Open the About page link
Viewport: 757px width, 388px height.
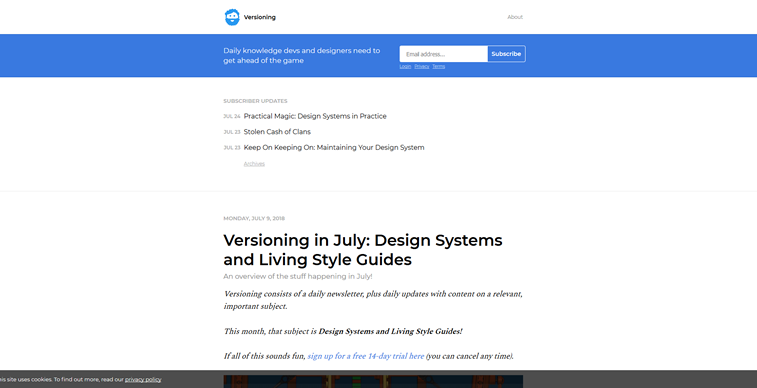tap(515, 17)
